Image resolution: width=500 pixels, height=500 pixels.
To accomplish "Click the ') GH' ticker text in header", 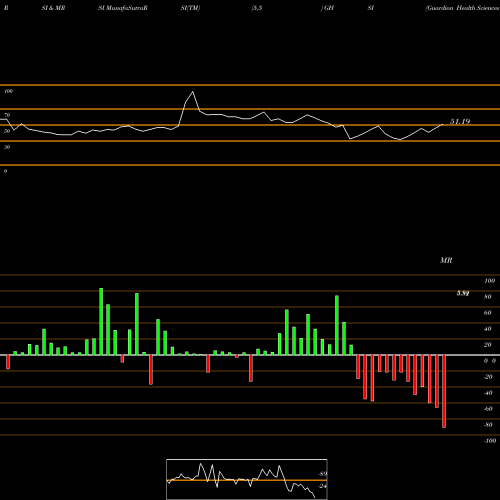I will [x=327, y=8].
